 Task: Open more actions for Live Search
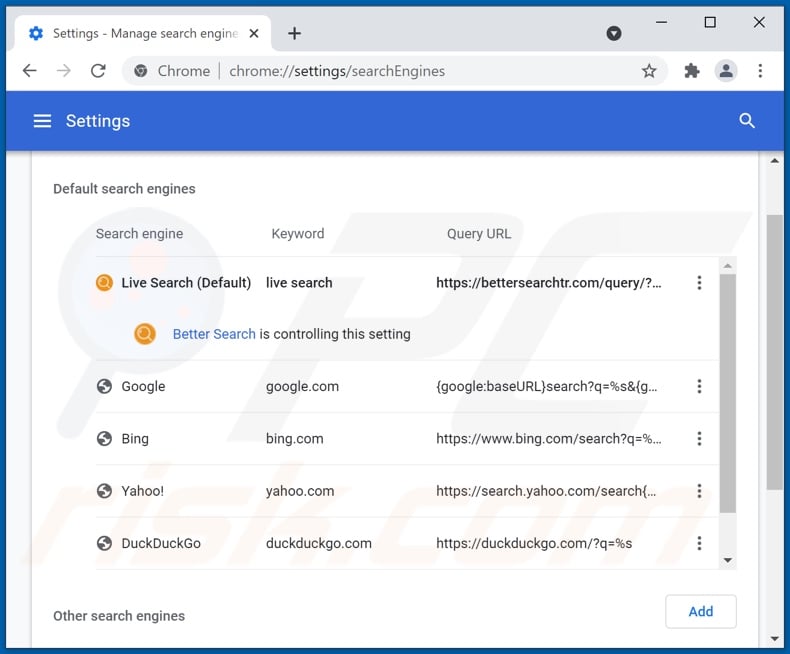point(699,283)
